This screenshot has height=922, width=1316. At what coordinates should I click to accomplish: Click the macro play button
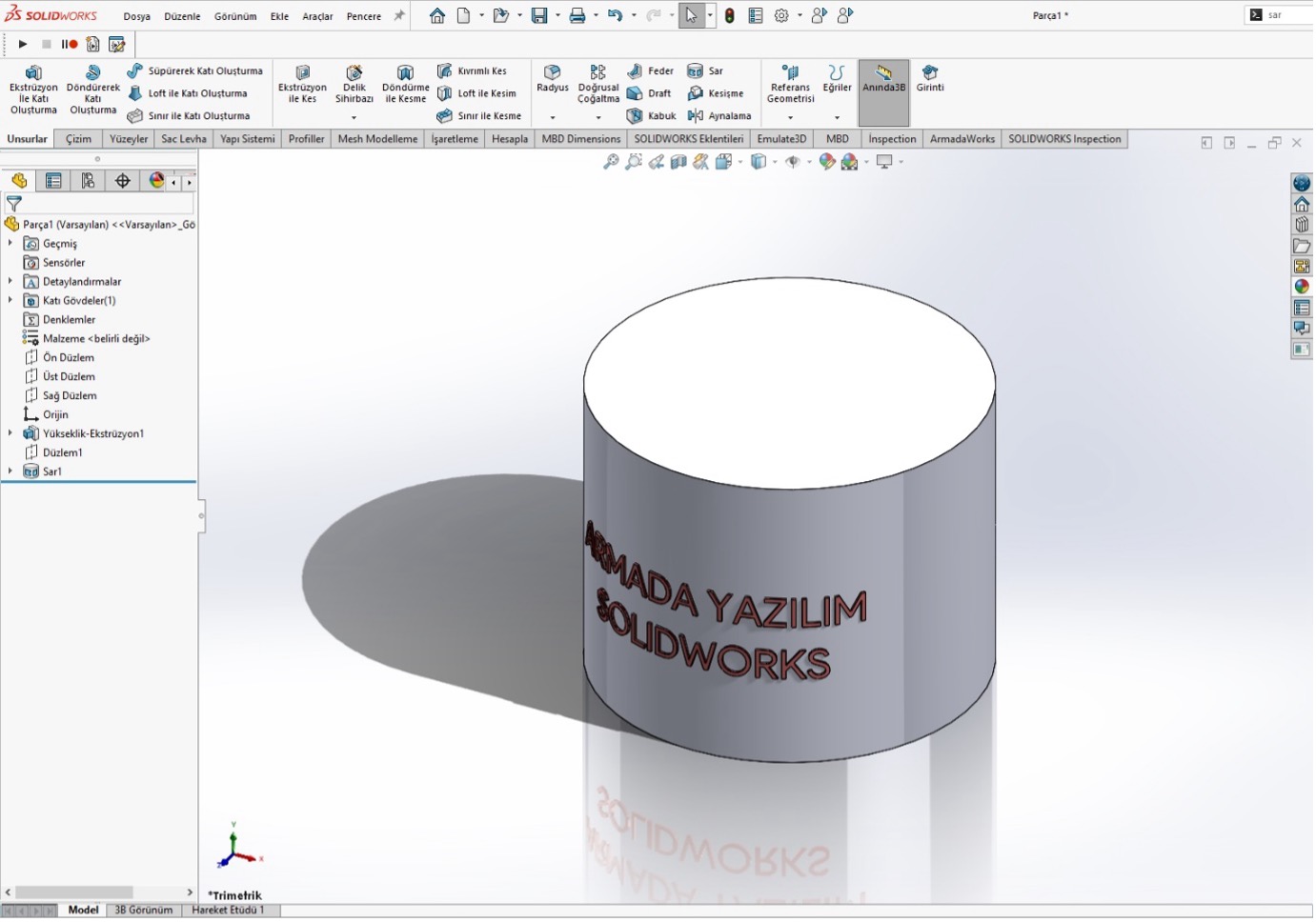point(23,44)
